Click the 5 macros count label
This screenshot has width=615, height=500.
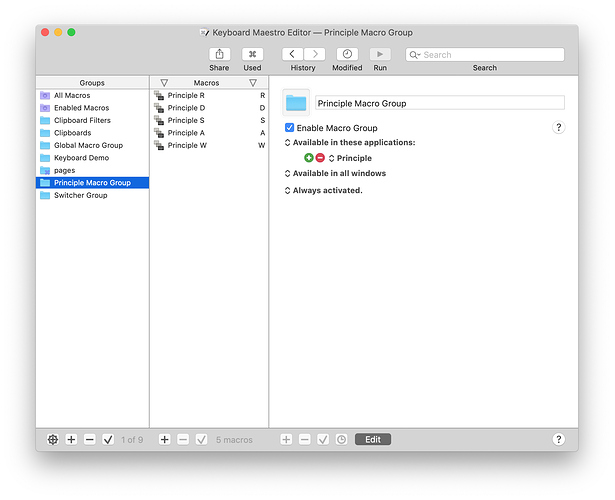point(234,440)
